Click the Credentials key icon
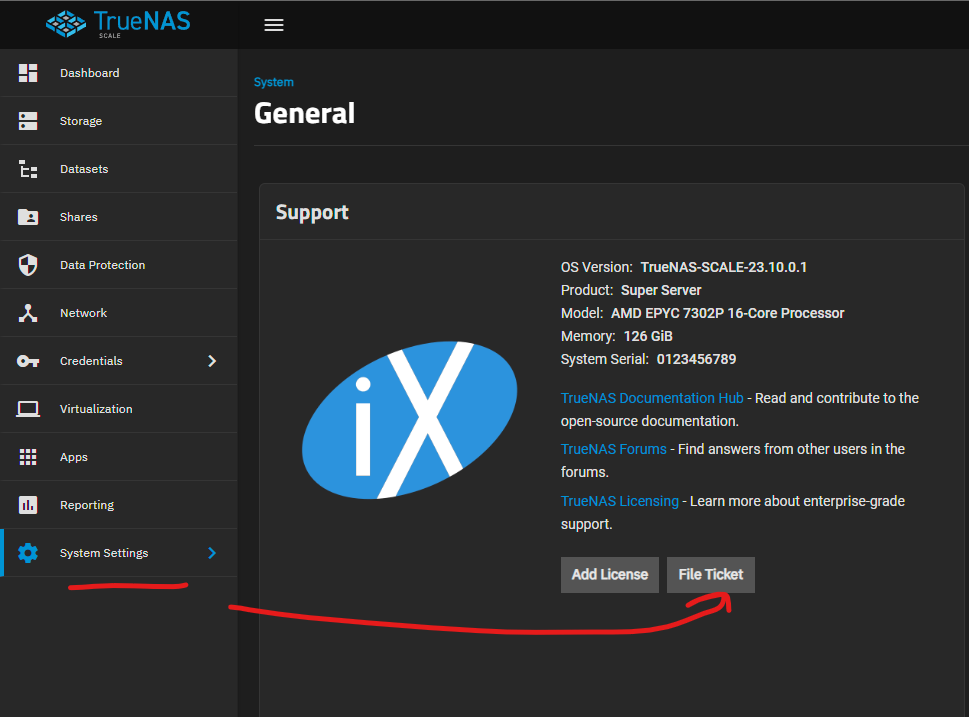 (28, 361)
